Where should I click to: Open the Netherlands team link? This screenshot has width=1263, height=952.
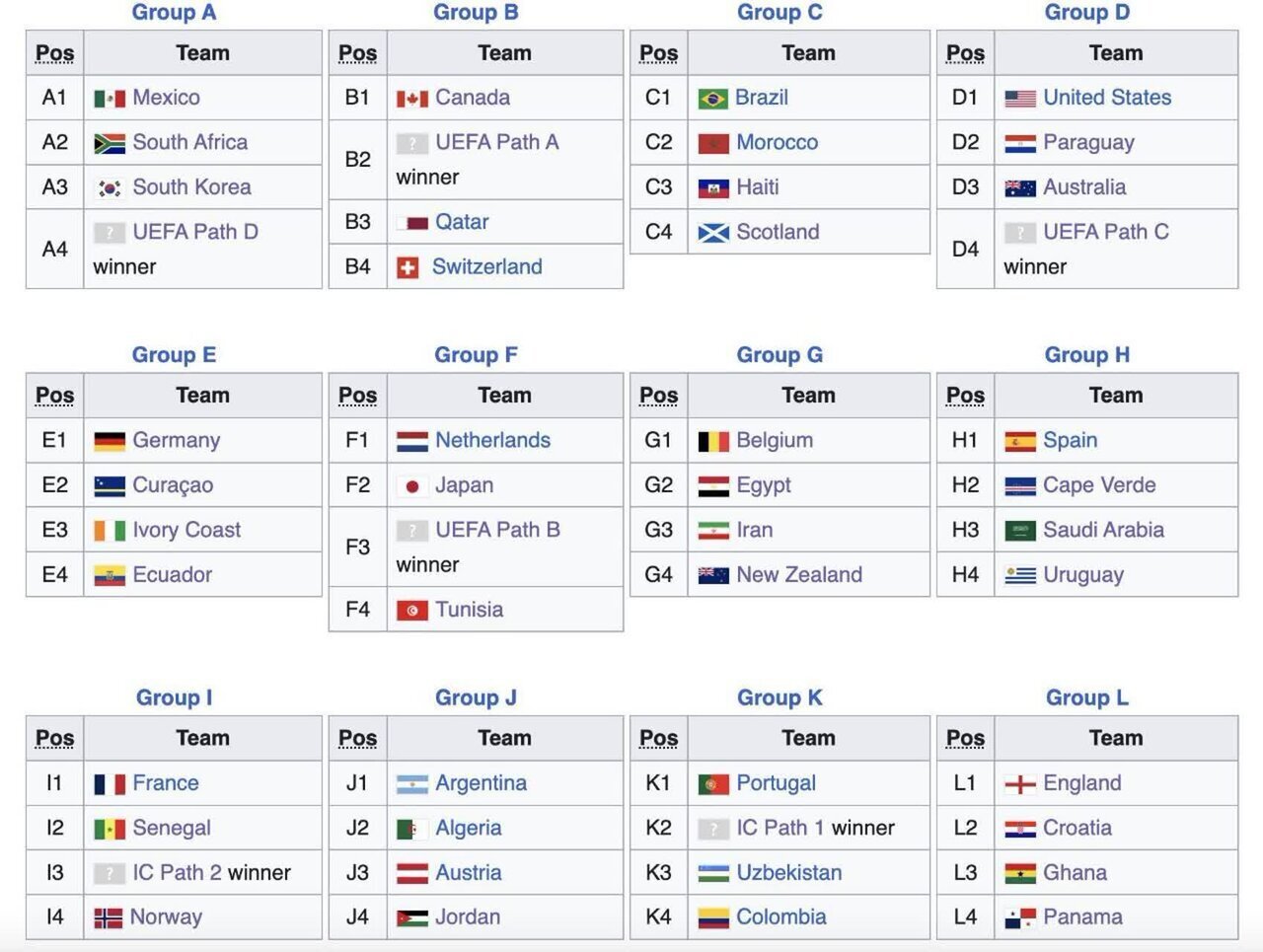click(x=492, y=441)
